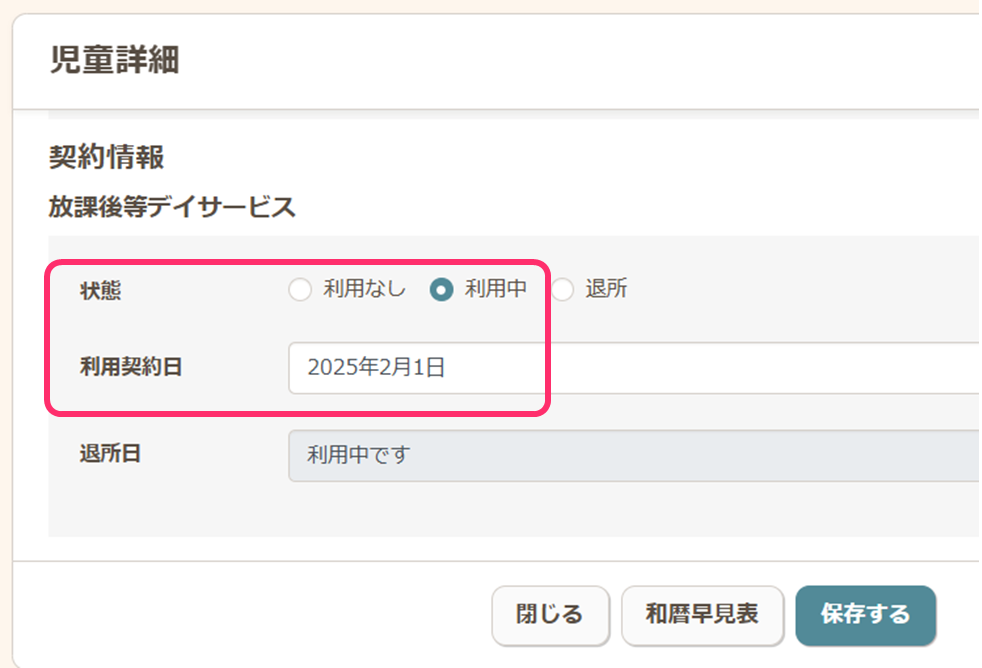Select the 利用なし radio button

click(300, 290)
